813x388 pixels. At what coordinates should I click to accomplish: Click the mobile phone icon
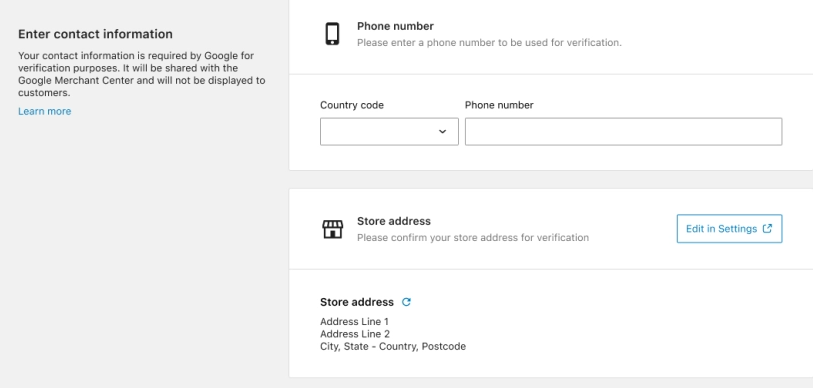click(332, 34)
